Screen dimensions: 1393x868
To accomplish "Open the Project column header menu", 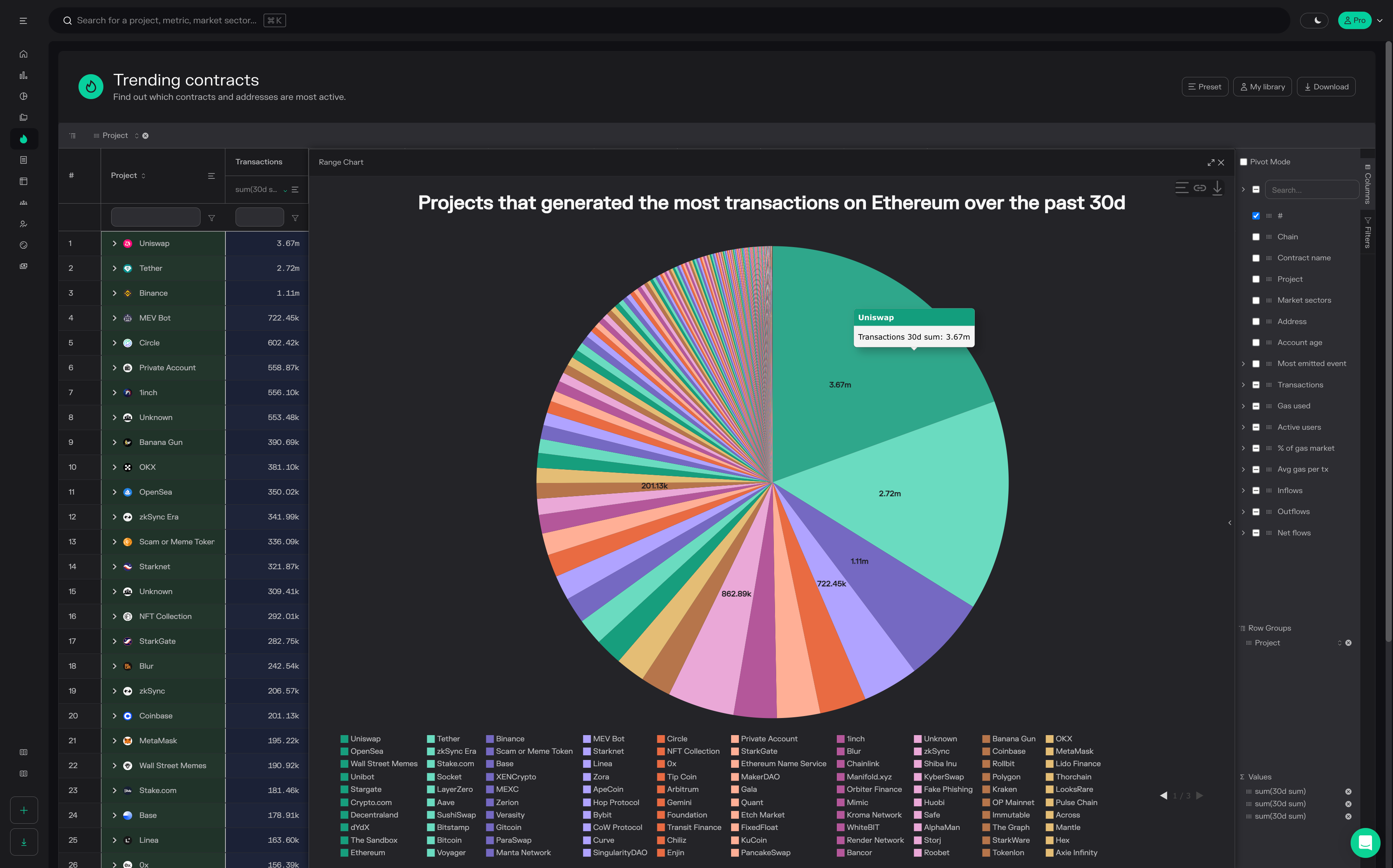I will tap(211, 176).
